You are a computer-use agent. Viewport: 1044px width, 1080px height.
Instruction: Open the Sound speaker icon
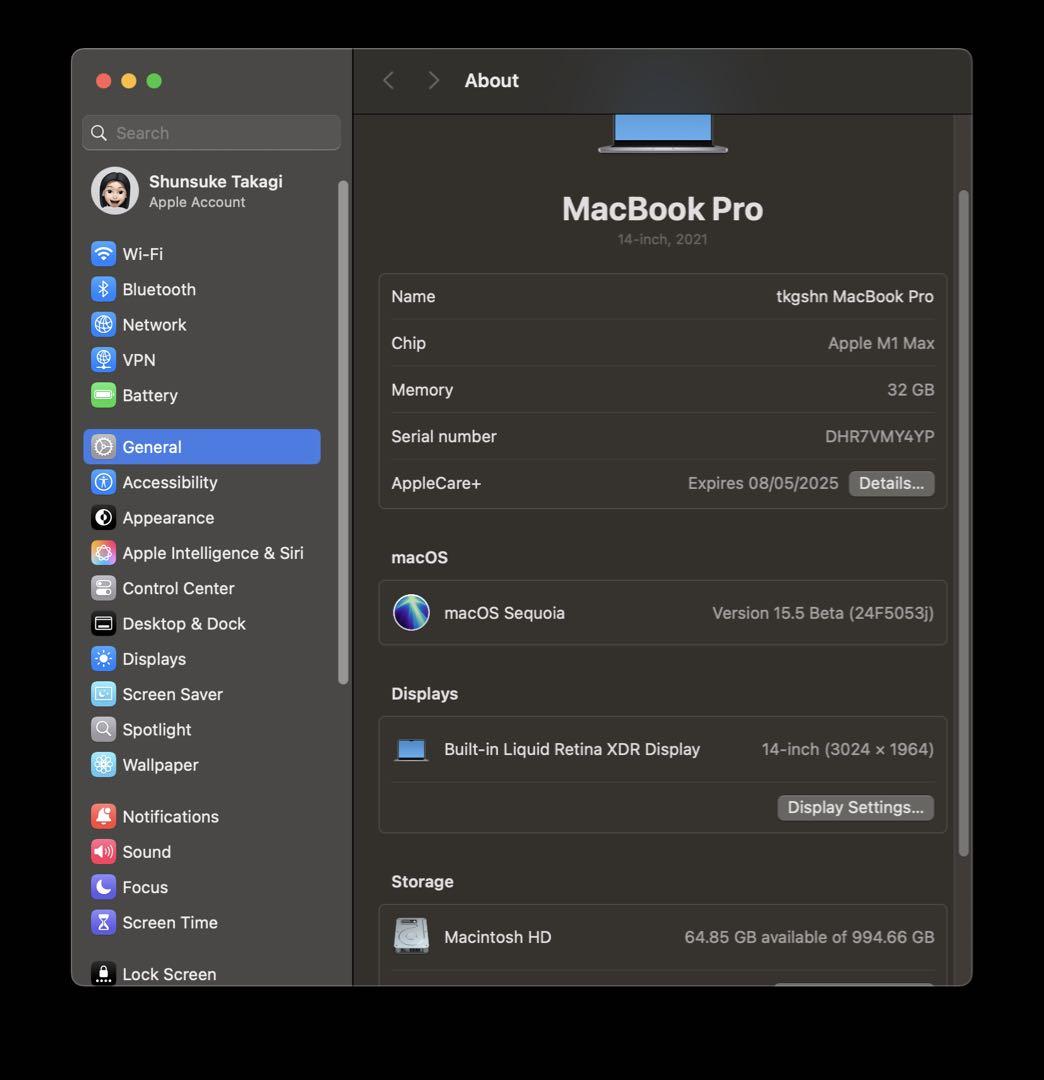pos(103,852)
